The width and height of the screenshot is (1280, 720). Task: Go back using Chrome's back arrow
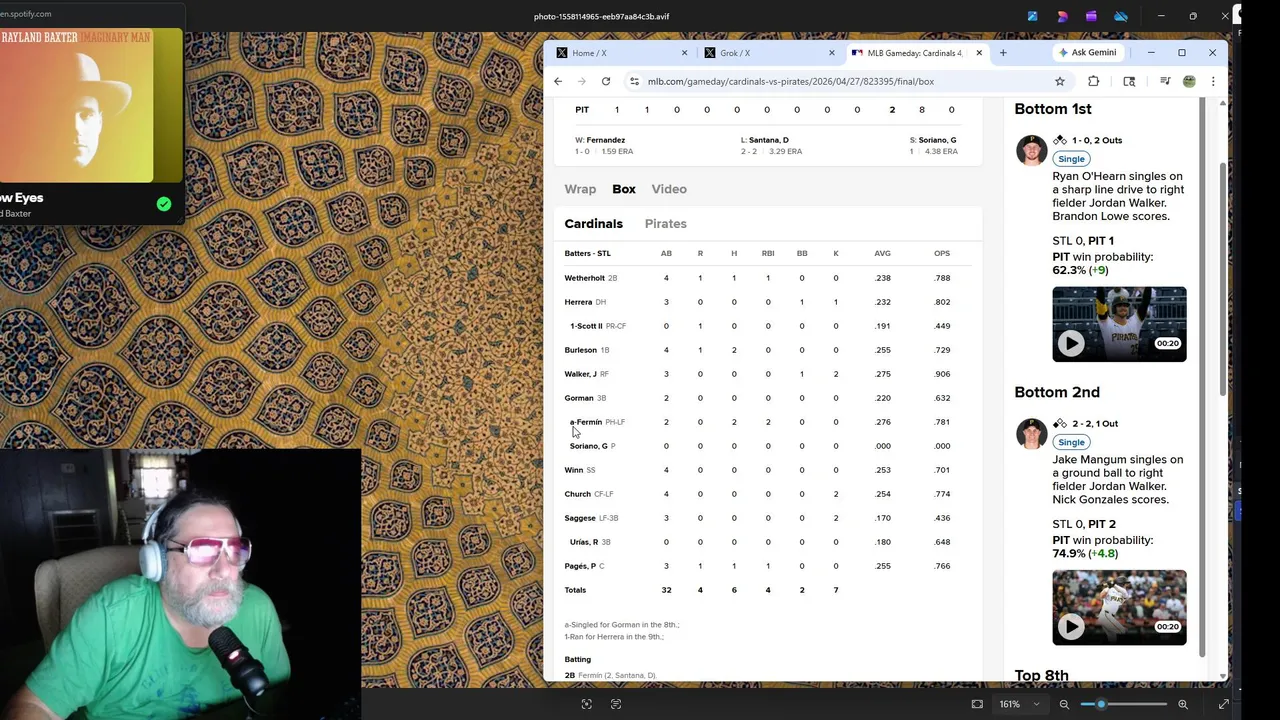coord(558,82)
